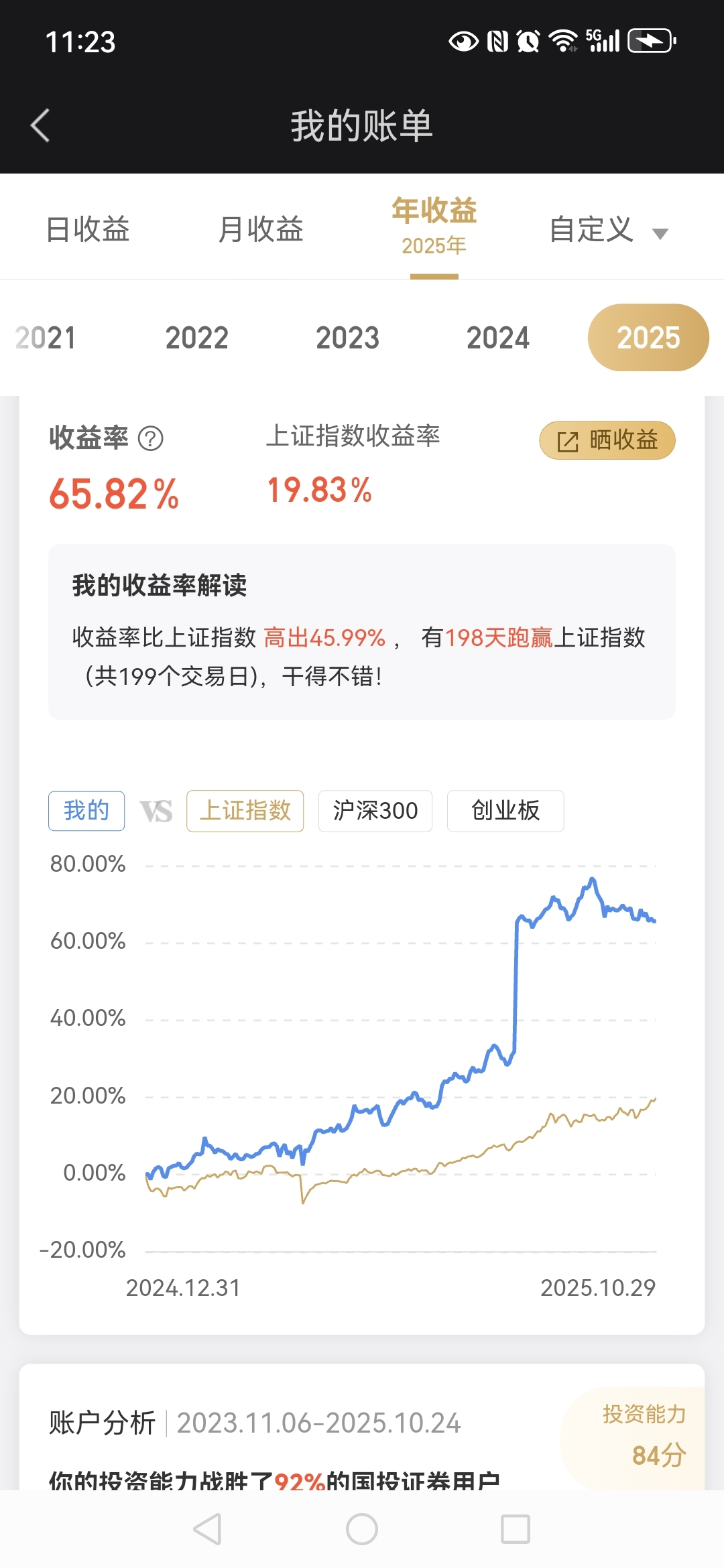The width and height of the screenshot is (724, 1568).
Task: Toggle the 我的 chart series
Action: click(x=86, y=811)
